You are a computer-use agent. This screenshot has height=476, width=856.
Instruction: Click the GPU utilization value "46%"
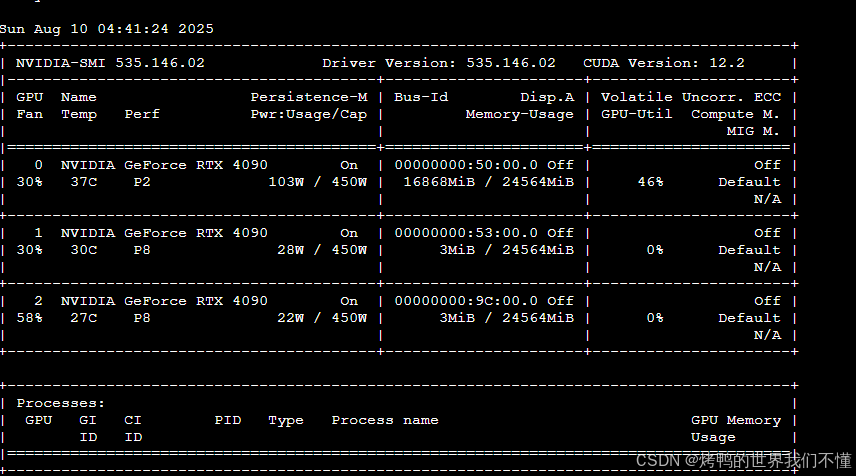651,182
